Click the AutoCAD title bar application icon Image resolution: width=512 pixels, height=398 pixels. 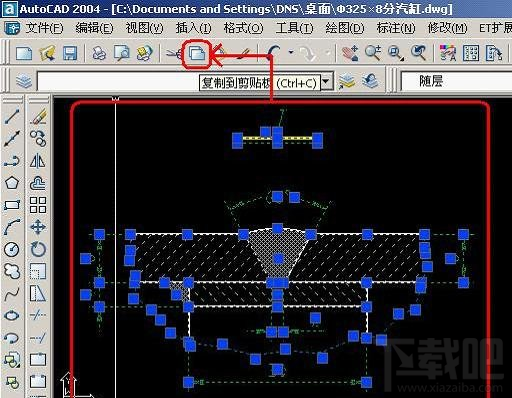click(x=10, y=9)
